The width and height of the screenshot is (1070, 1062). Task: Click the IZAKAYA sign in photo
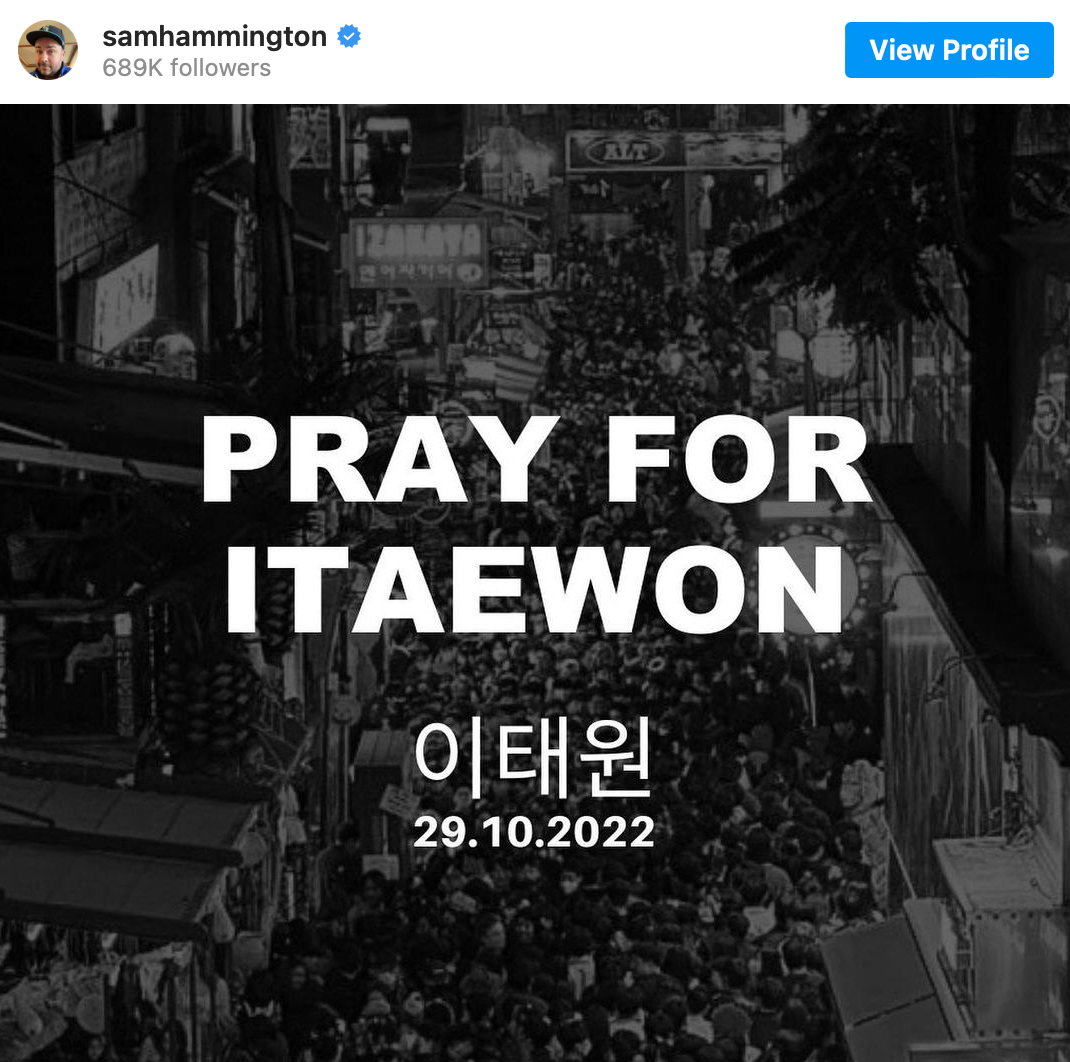click(418, 240)
